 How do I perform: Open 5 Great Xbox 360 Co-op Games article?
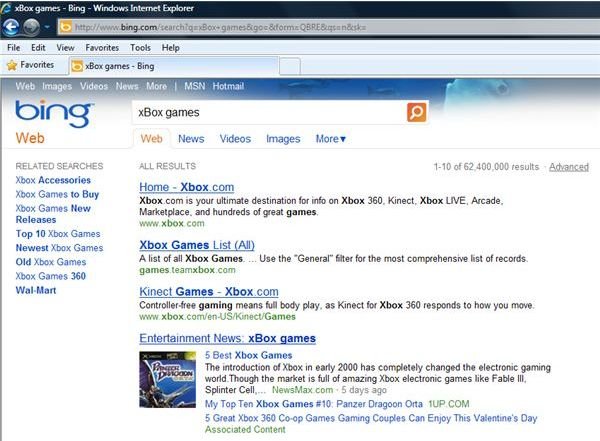tap(371, 418)
